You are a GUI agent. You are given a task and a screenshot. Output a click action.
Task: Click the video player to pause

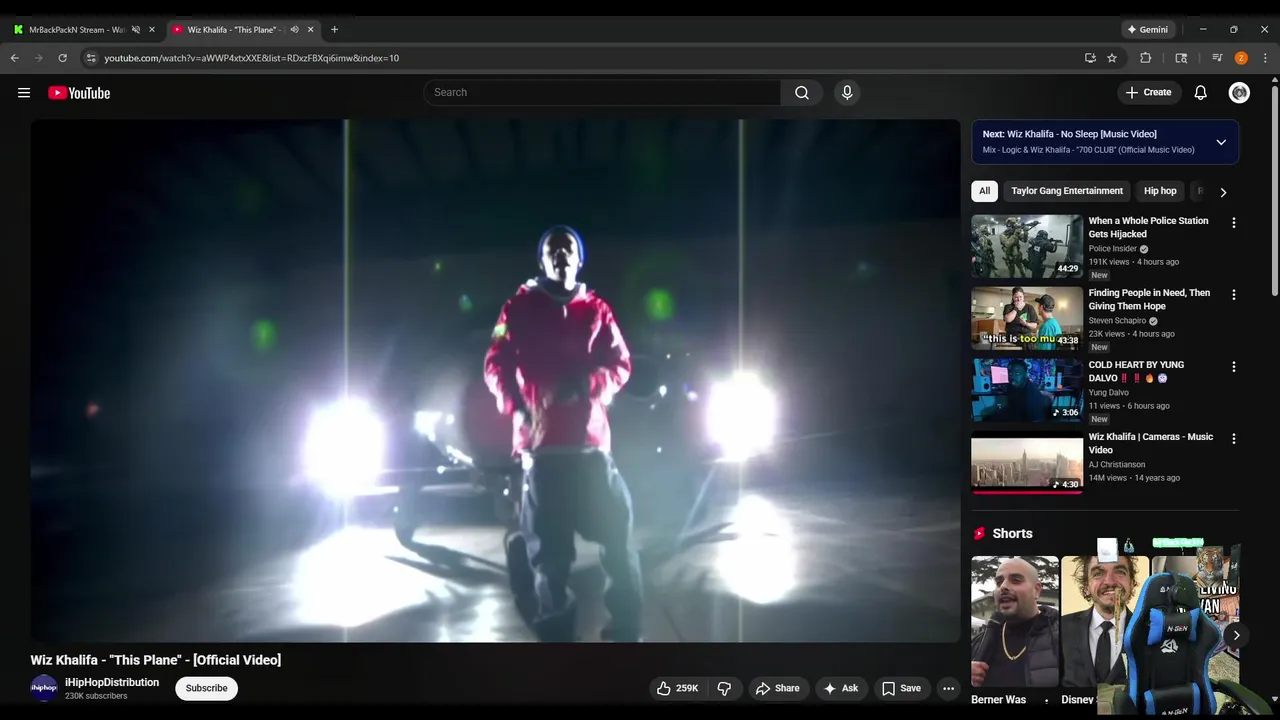[495, 380]
